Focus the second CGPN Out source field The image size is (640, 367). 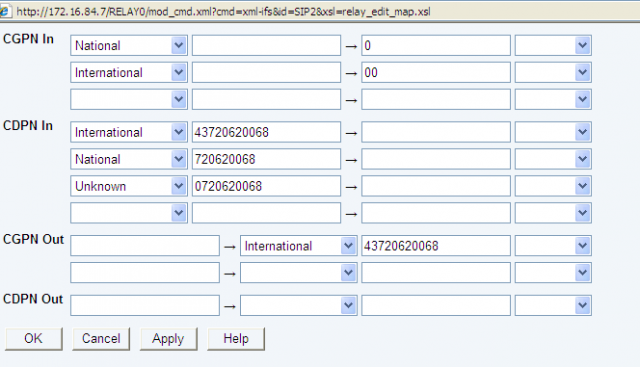pyautogui.click(x=145, y=273)
